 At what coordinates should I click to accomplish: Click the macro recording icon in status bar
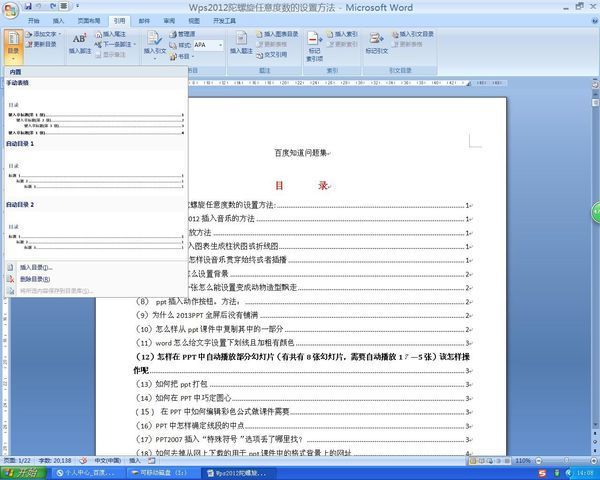point(152,460)
